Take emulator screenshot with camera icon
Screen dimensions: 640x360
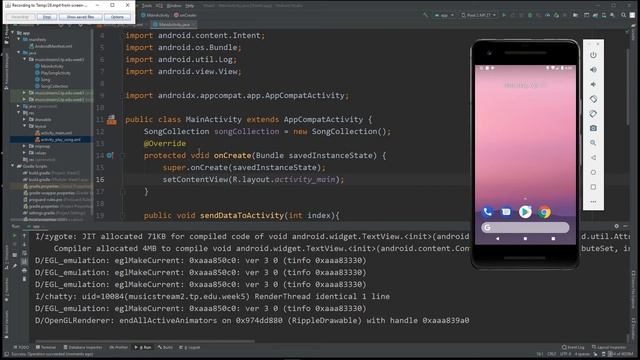(x=593, y=128)
